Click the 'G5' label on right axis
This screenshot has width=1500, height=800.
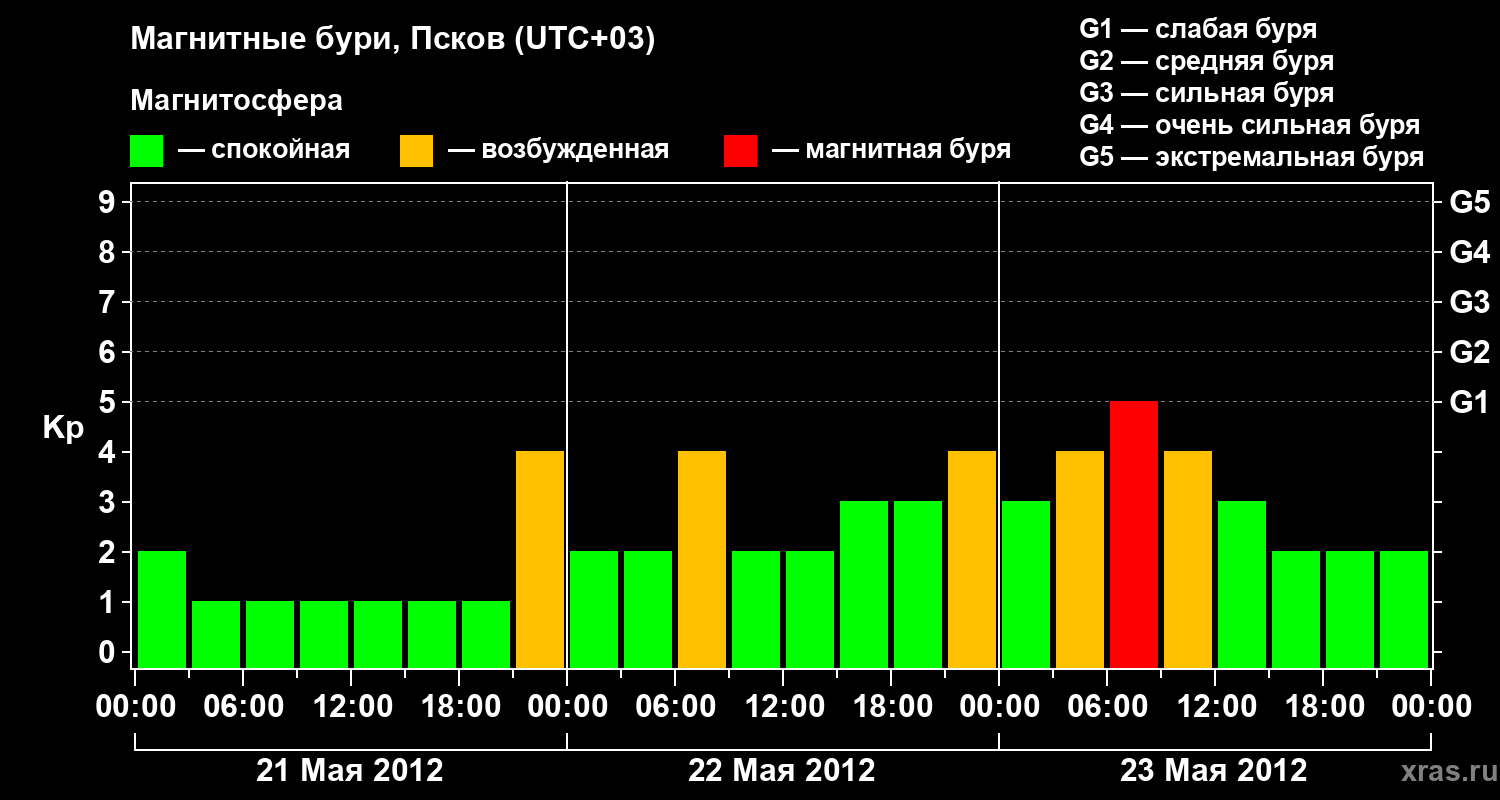click(x=1469, y=202)
